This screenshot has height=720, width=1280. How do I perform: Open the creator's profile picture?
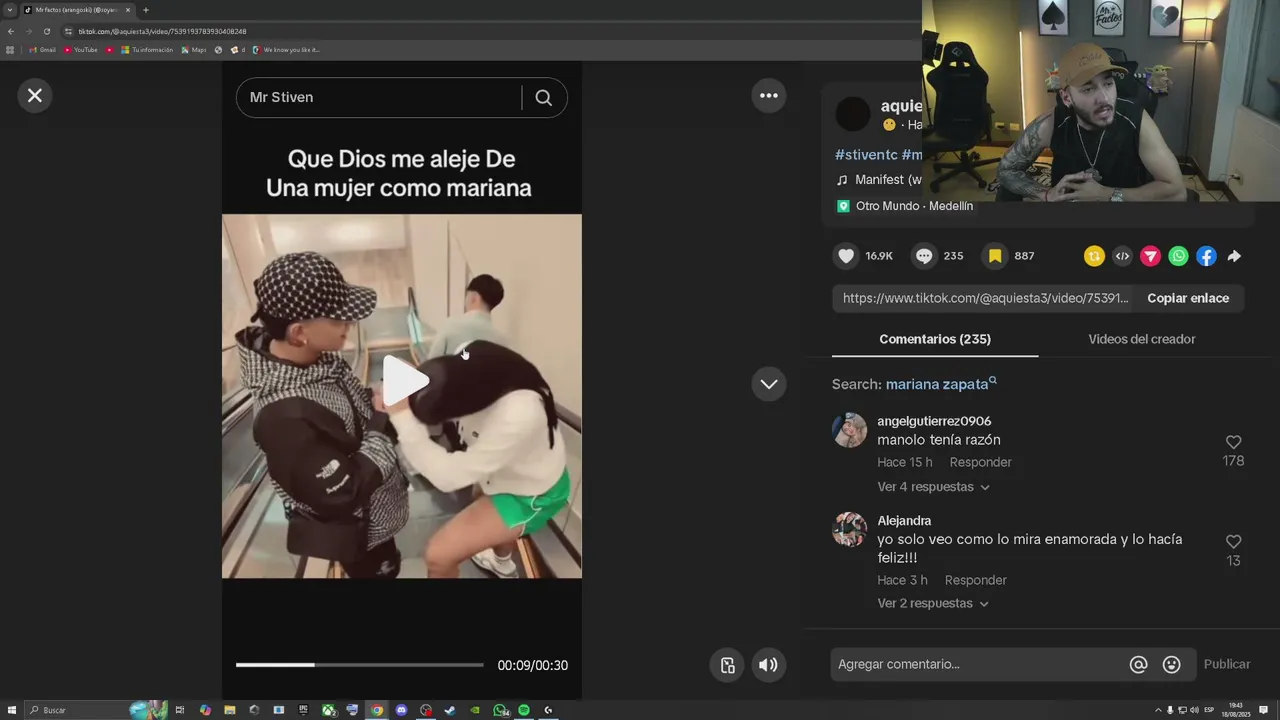click(853, 114)
